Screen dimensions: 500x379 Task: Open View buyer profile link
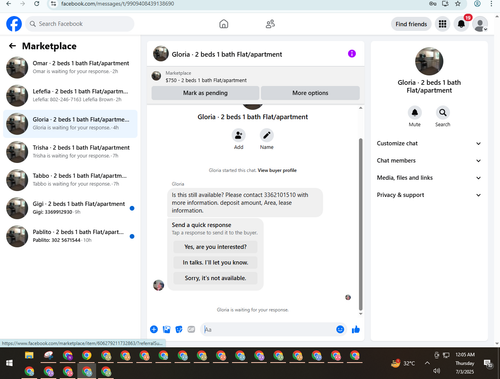(x=277, y=170)
